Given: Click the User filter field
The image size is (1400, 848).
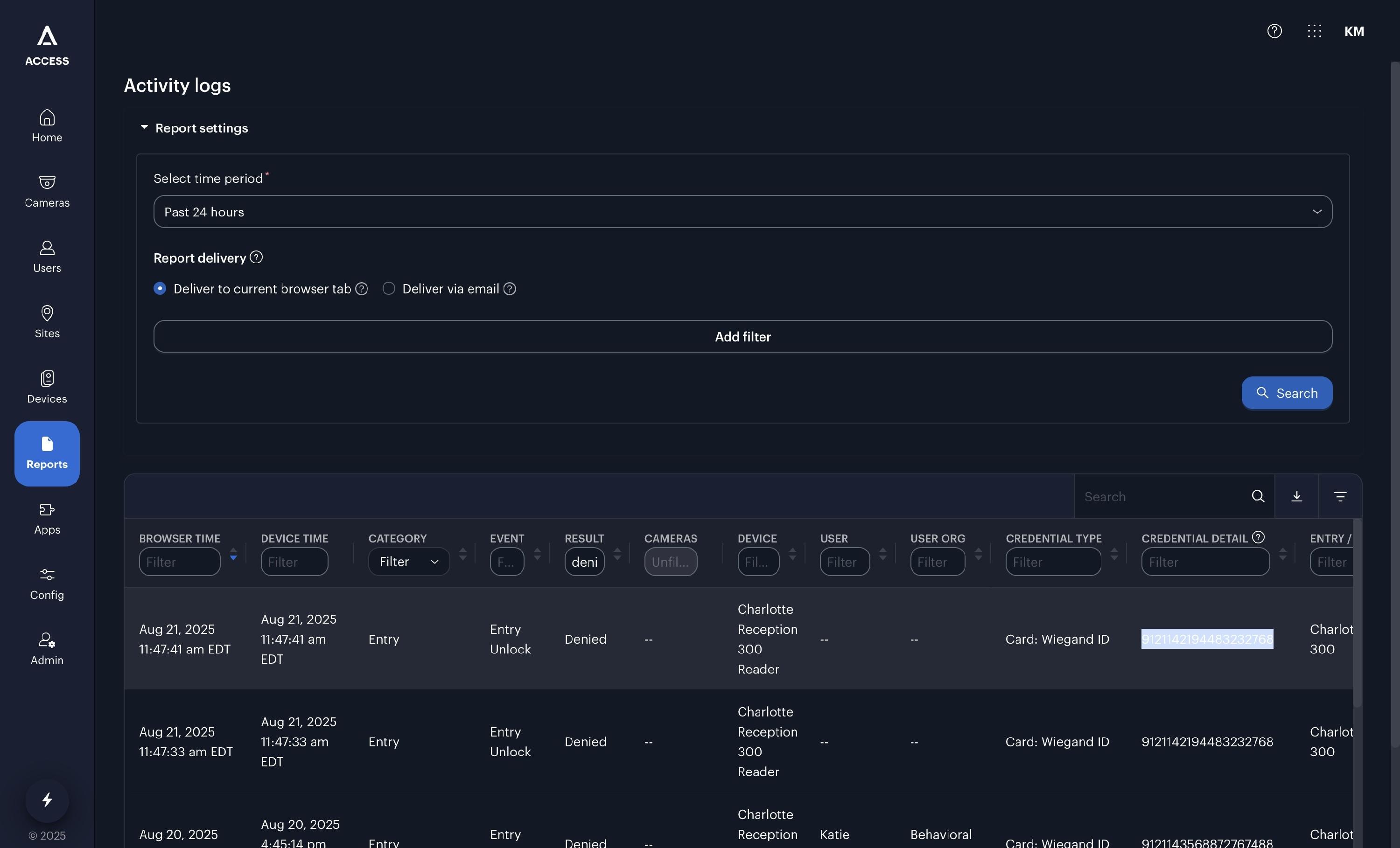Looking at the screenshot, I should point(845,562).
